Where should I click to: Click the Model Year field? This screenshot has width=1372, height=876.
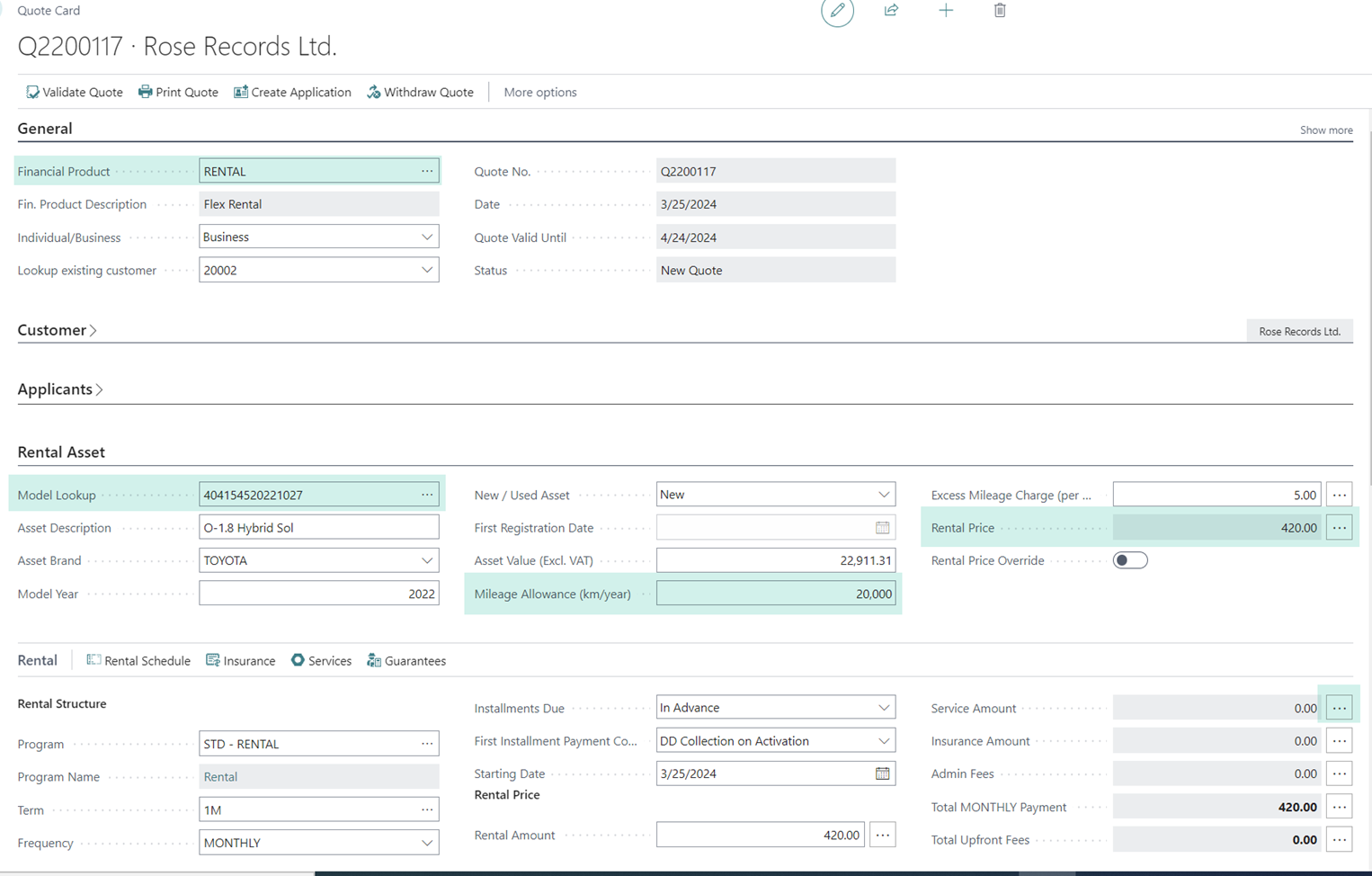(319, 594)
